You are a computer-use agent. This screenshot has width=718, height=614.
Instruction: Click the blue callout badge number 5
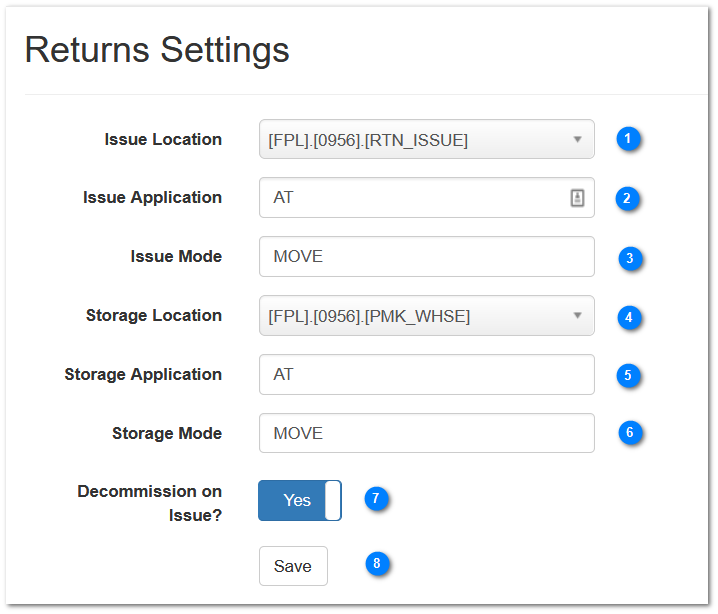628,375
